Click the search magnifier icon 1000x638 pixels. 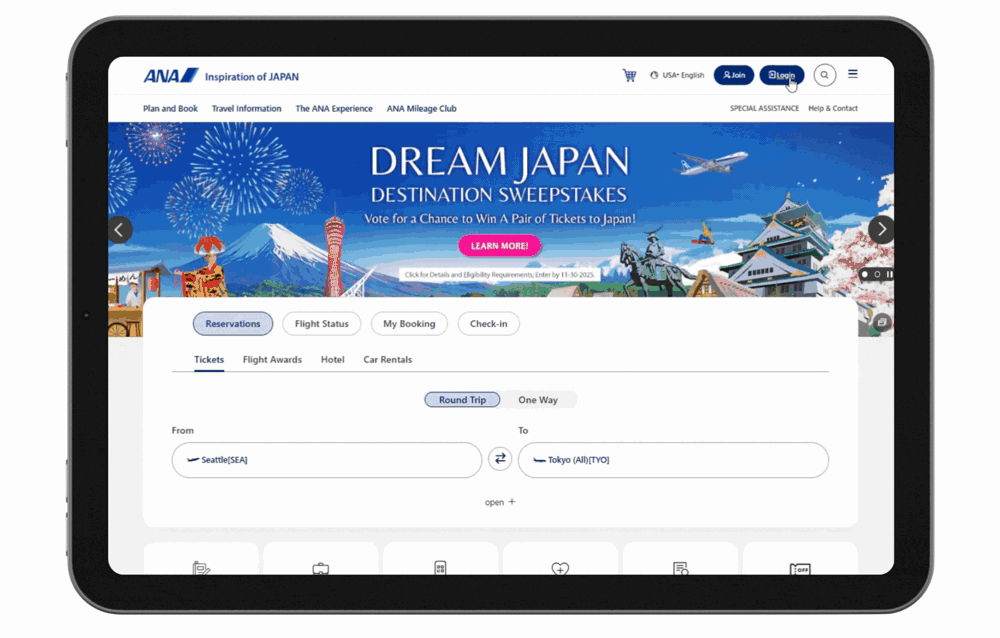[824, 75]
